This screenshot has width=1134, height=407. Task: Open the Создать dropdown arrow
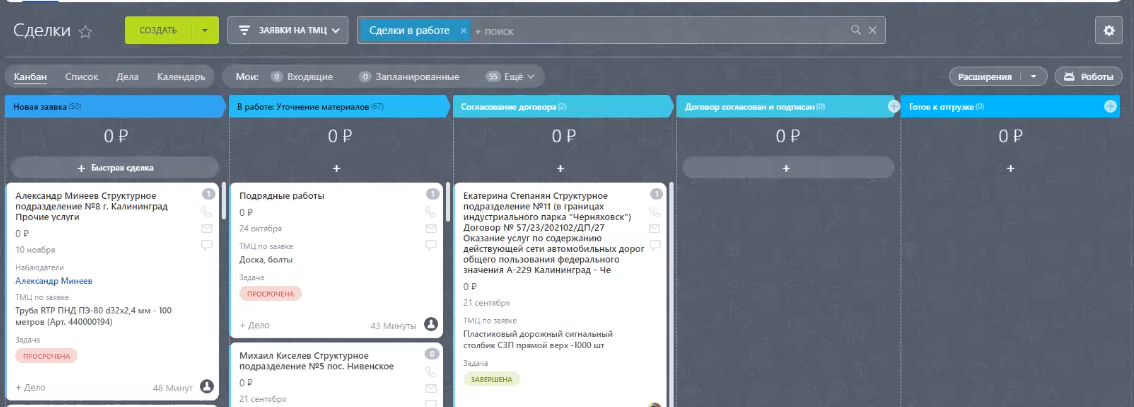pyautogui.click(x=205, y=30)
